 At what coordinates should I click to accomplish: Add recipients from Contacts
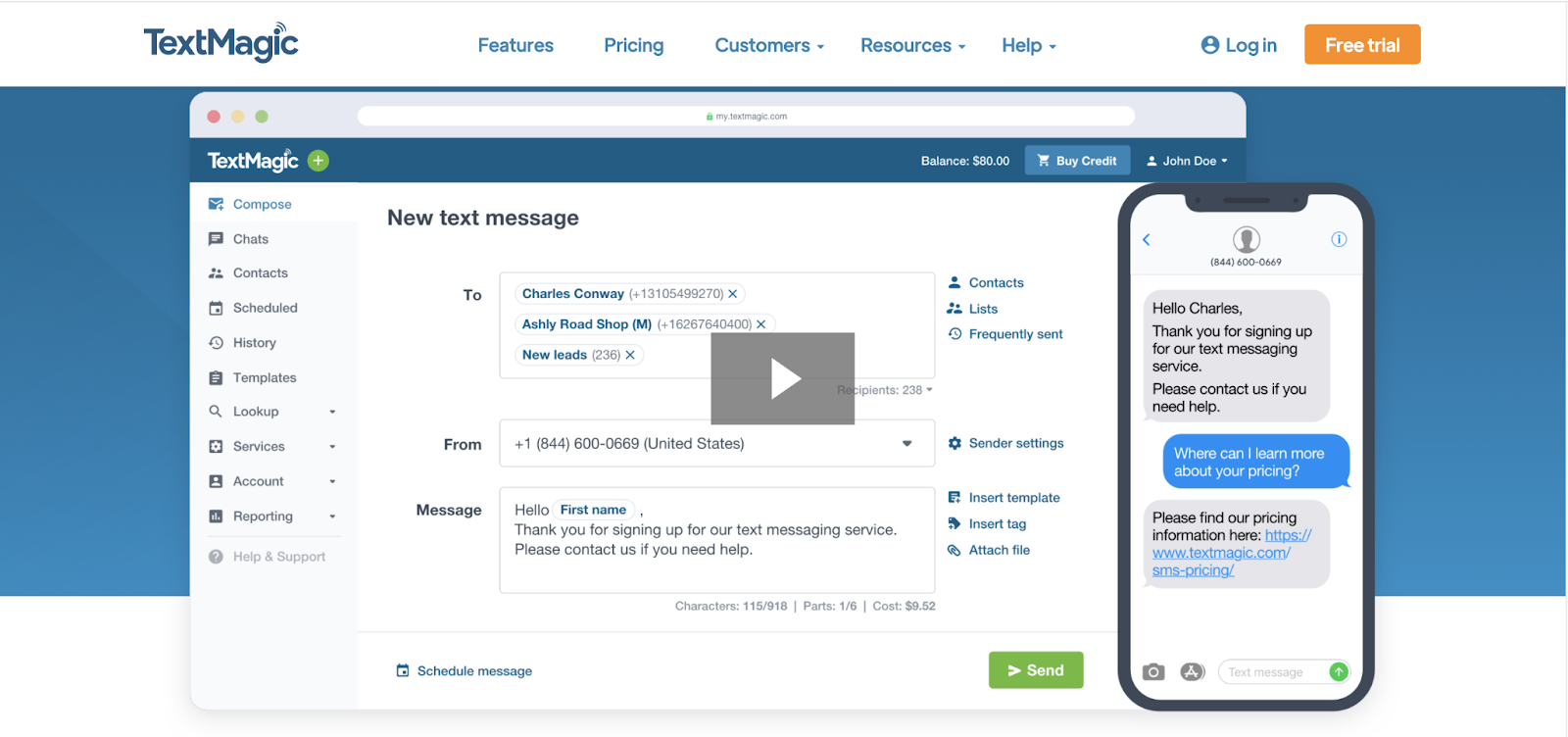click(x=985, y=282)
